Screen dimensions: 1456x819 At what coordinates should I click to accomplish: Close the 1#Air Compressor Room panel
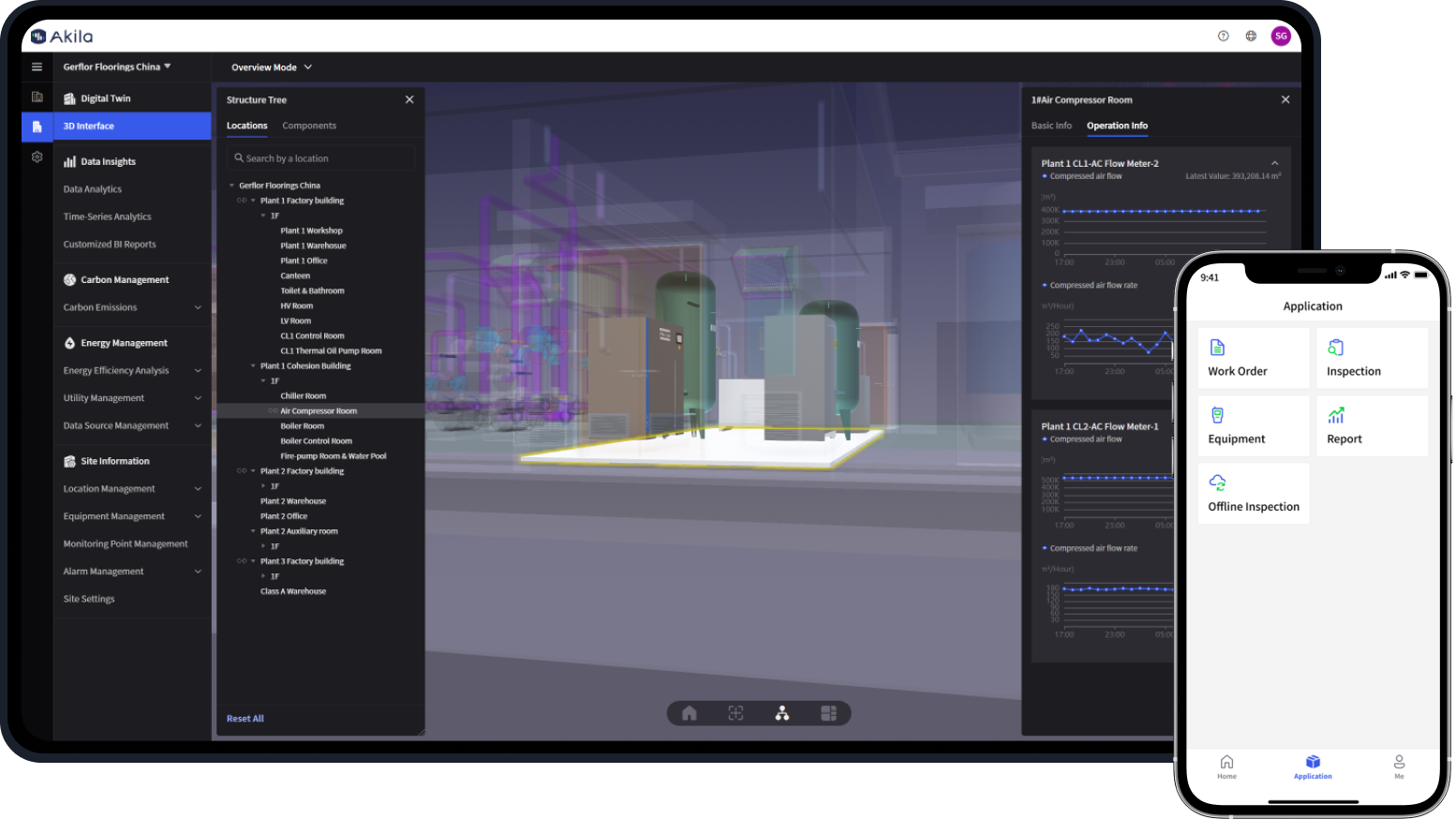coord(1285,99)
